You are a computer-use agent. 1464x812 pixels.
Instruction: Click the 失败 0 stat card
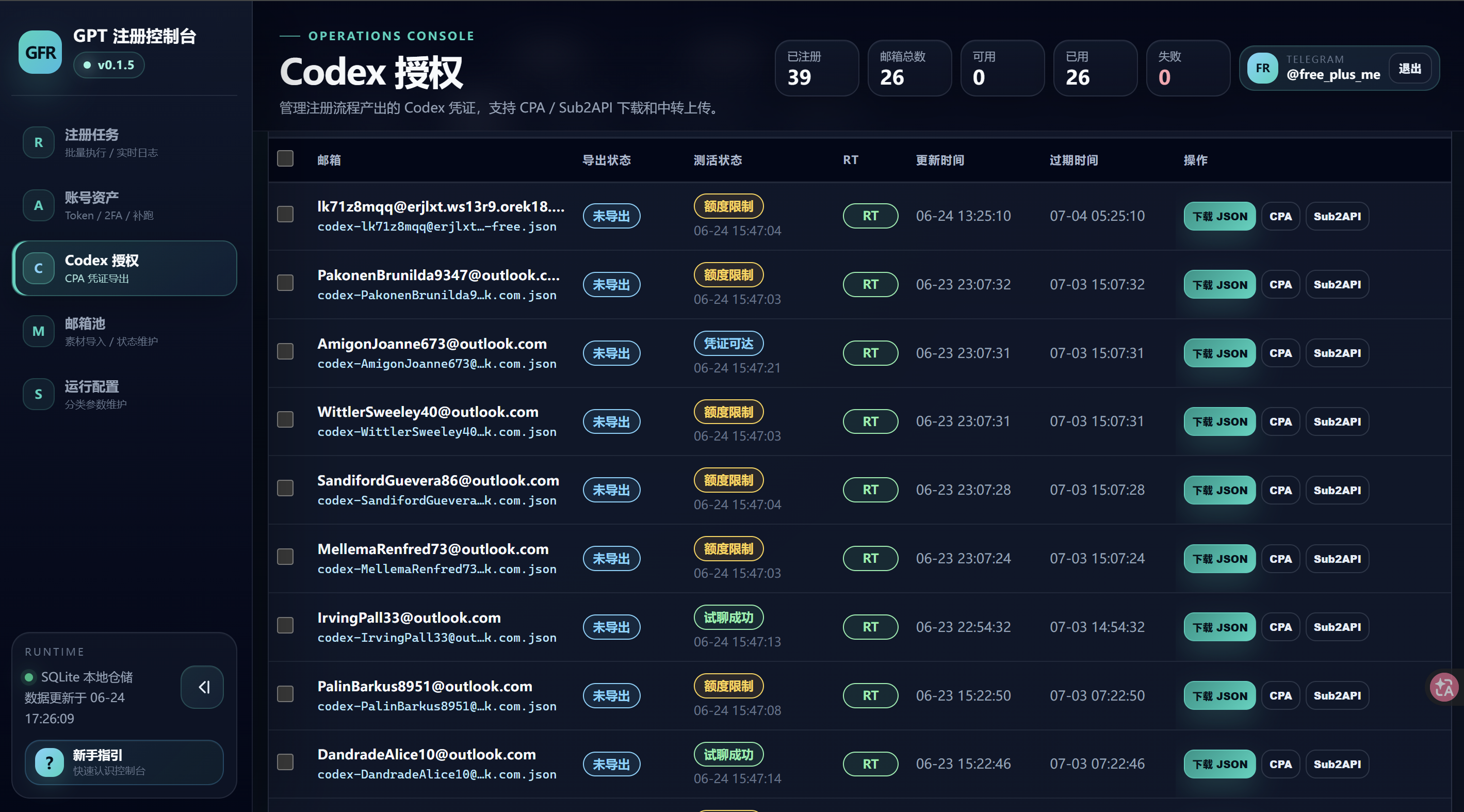pyautogui.click(x=1188, y=68)
